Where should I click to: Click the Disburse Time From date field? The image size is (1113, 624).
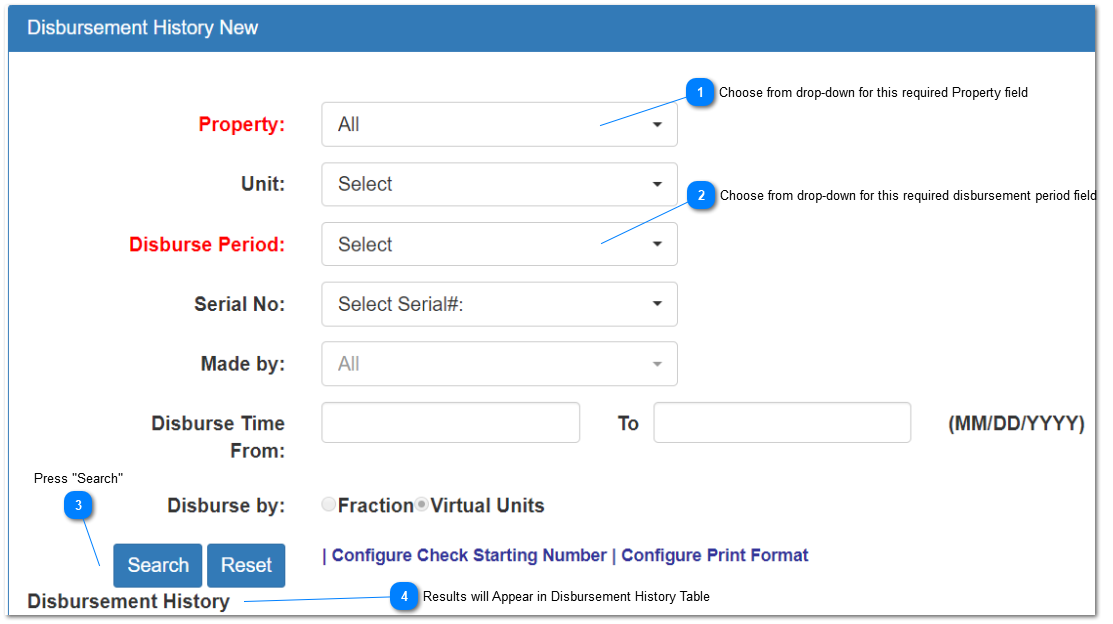pos(451,422)
